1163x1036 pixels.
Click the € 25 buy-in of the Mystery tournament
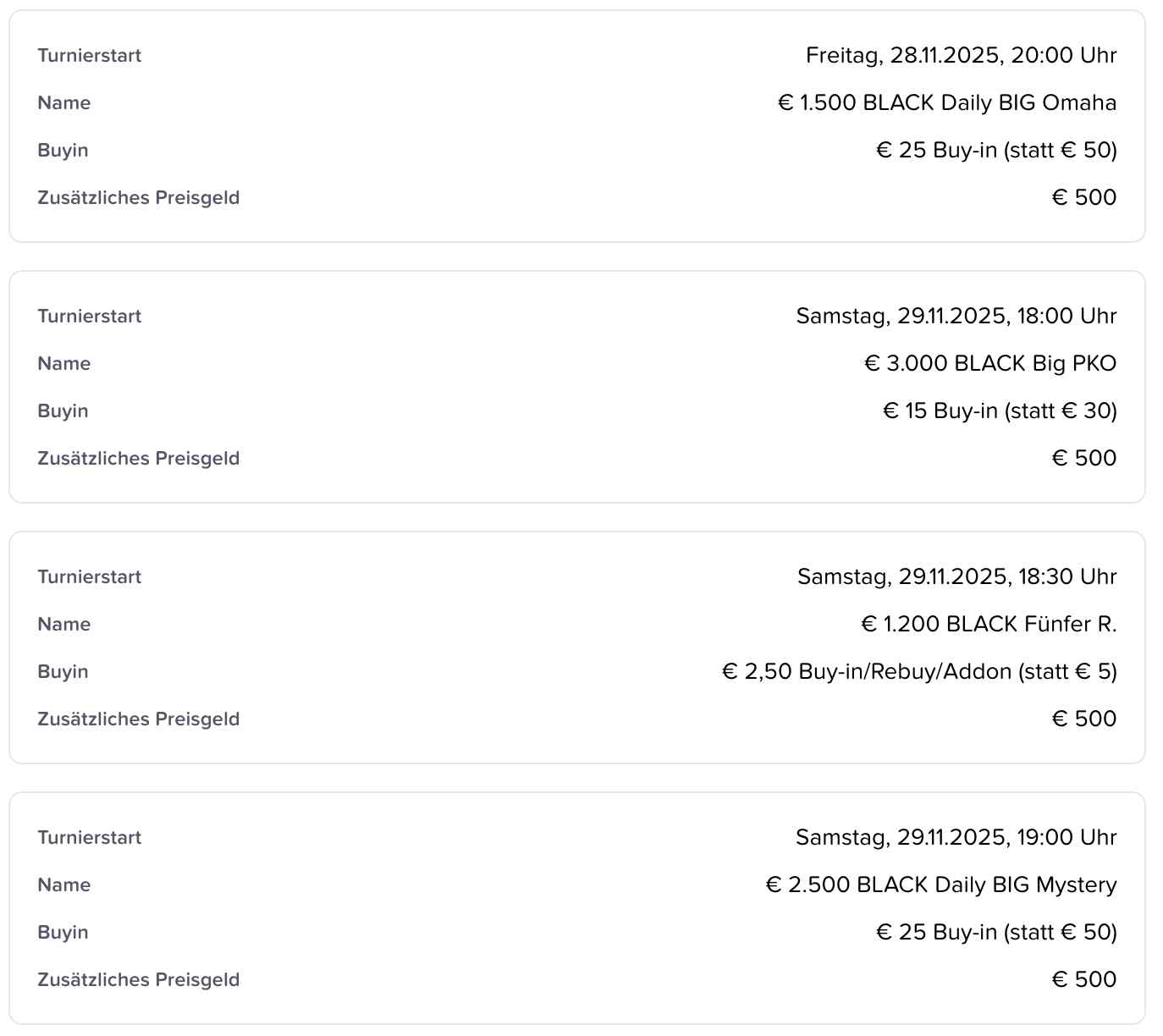click(x=996, y=933)
